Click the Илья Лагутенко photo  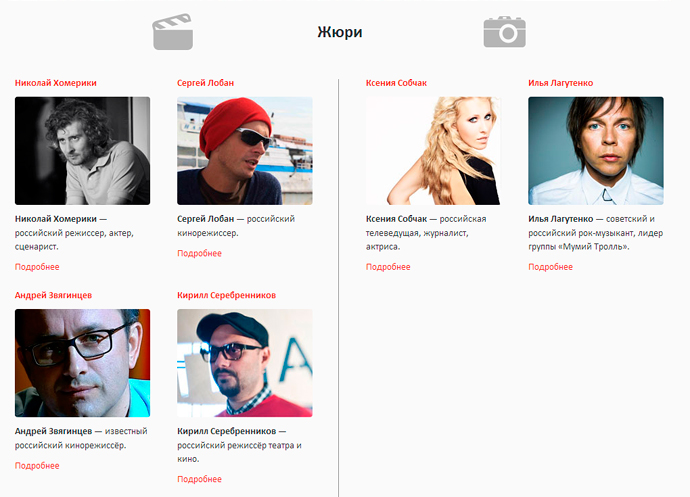[x=595, y=151]
